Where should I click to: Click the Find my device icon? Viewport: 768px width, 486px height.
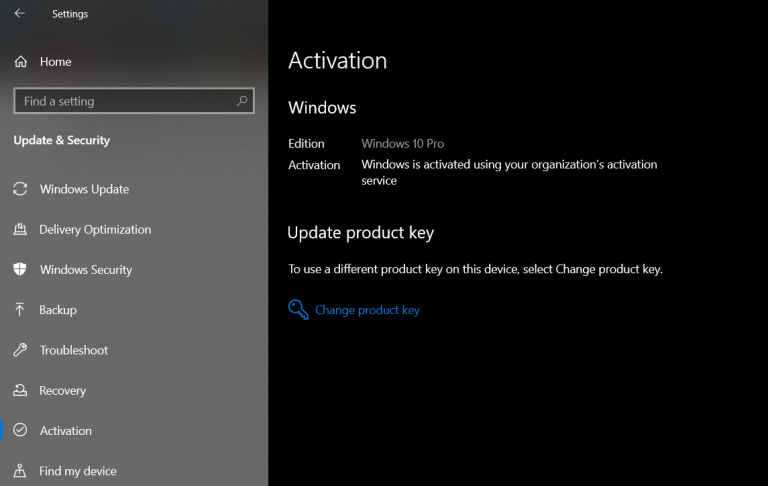(20, 471)
